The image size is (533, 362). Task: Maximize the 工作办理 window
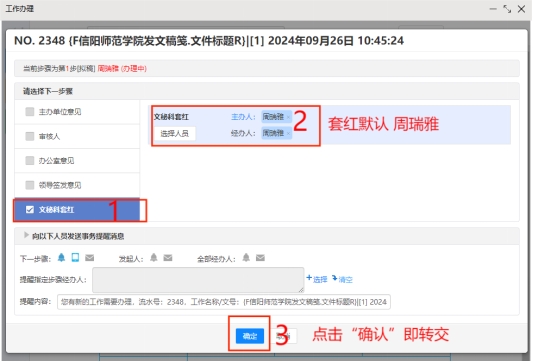click(507, 9)
